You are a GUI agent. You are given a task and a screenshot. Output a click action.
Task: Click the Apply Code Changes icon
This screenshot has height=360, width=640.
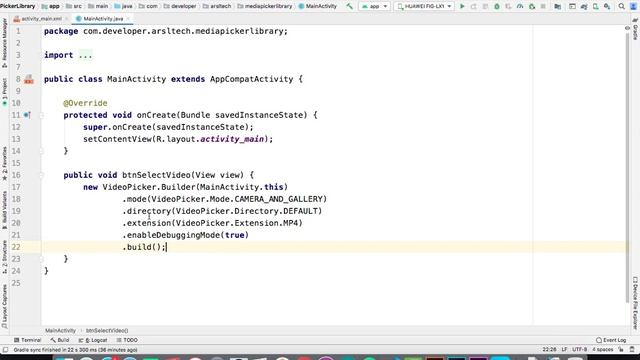coord(485,6)
